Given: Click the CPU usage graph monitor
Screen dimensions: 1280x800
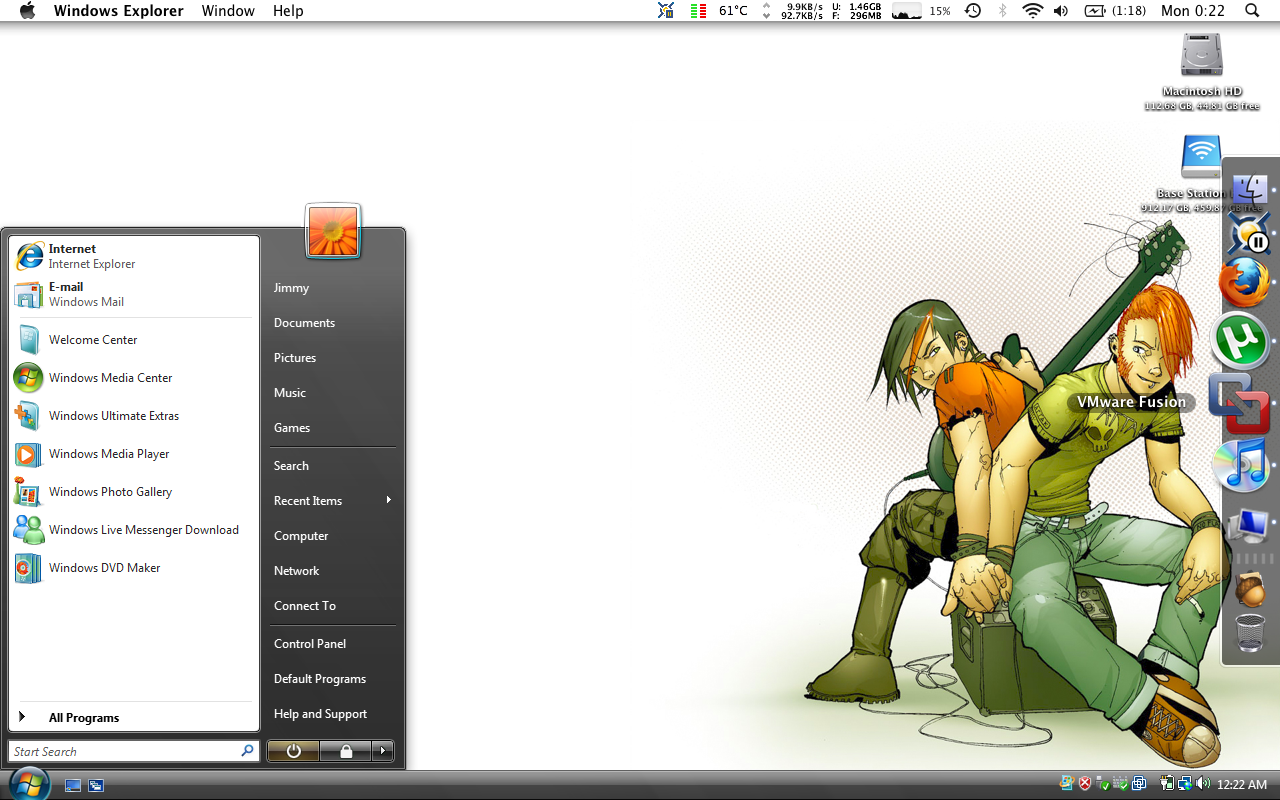Looking at the screenshot, I should tap(907, 11).
